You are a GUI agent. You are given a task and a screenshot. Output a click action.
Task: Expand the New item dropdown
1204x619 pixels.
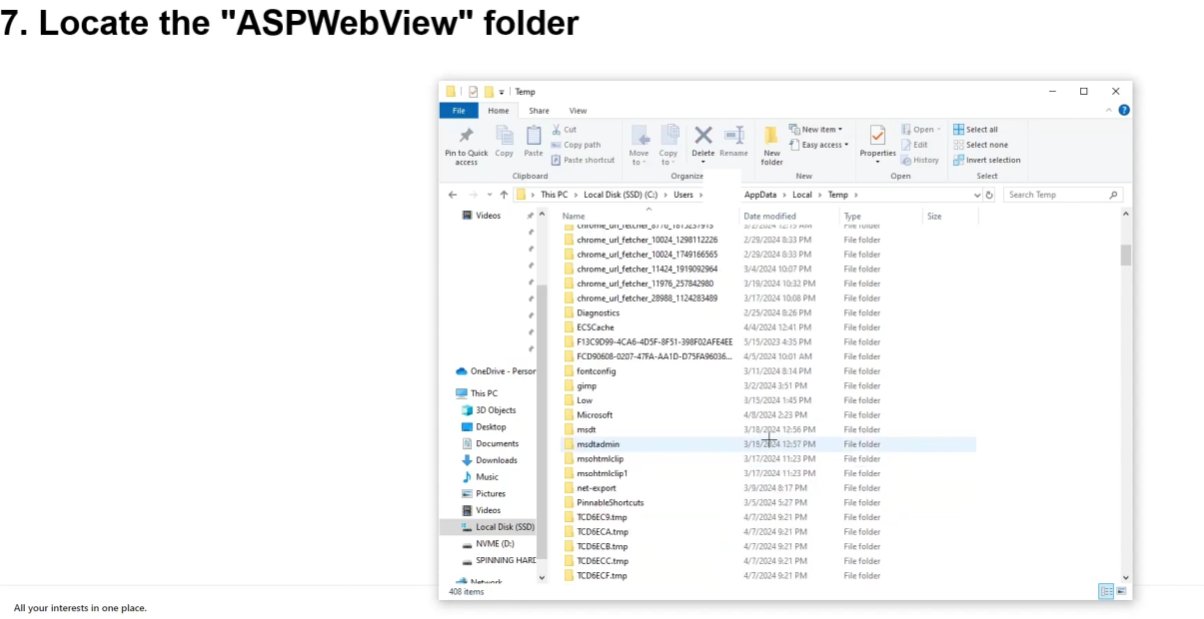(817, 128)
